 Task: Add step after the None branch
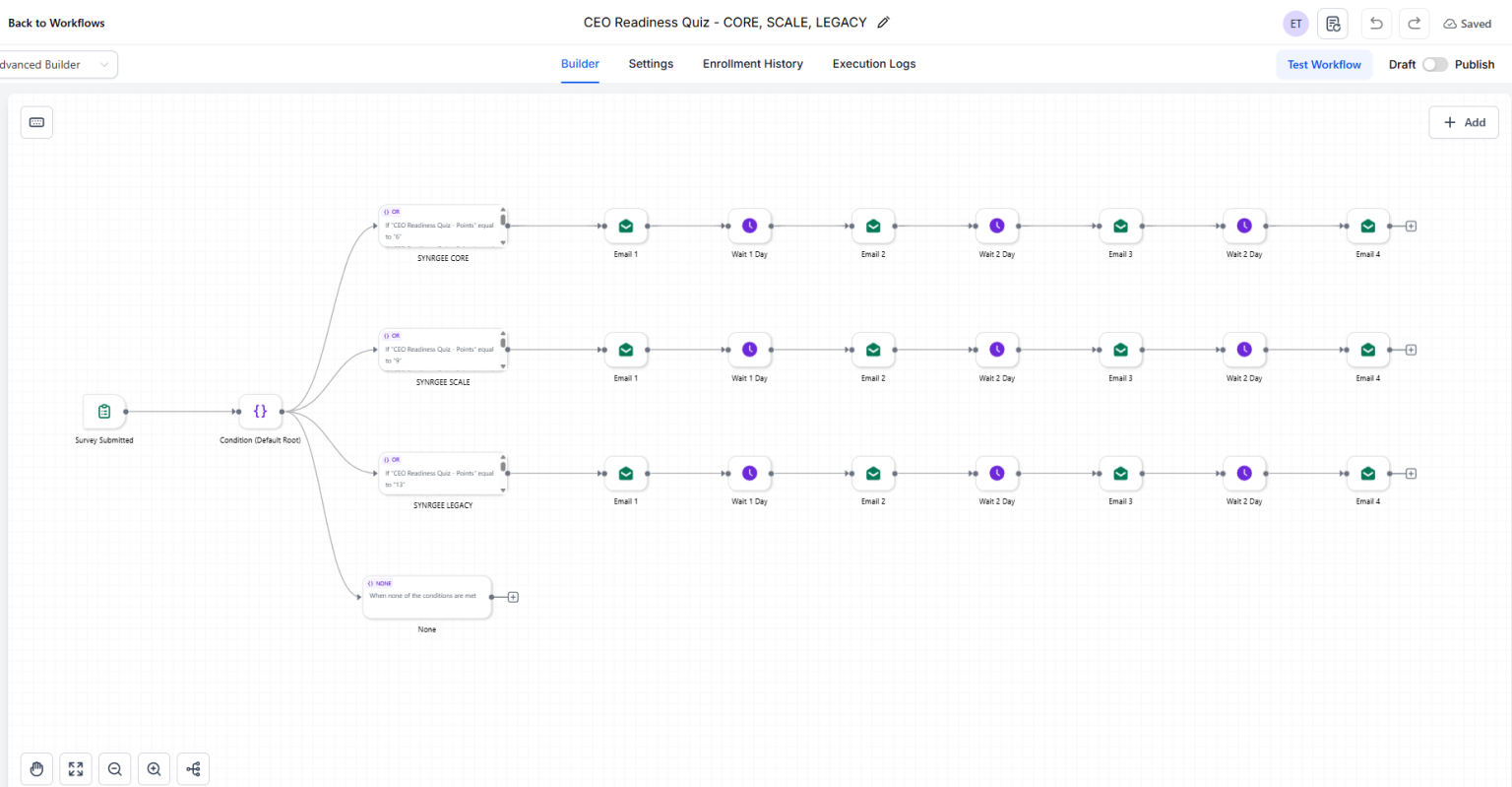point(513,598)
